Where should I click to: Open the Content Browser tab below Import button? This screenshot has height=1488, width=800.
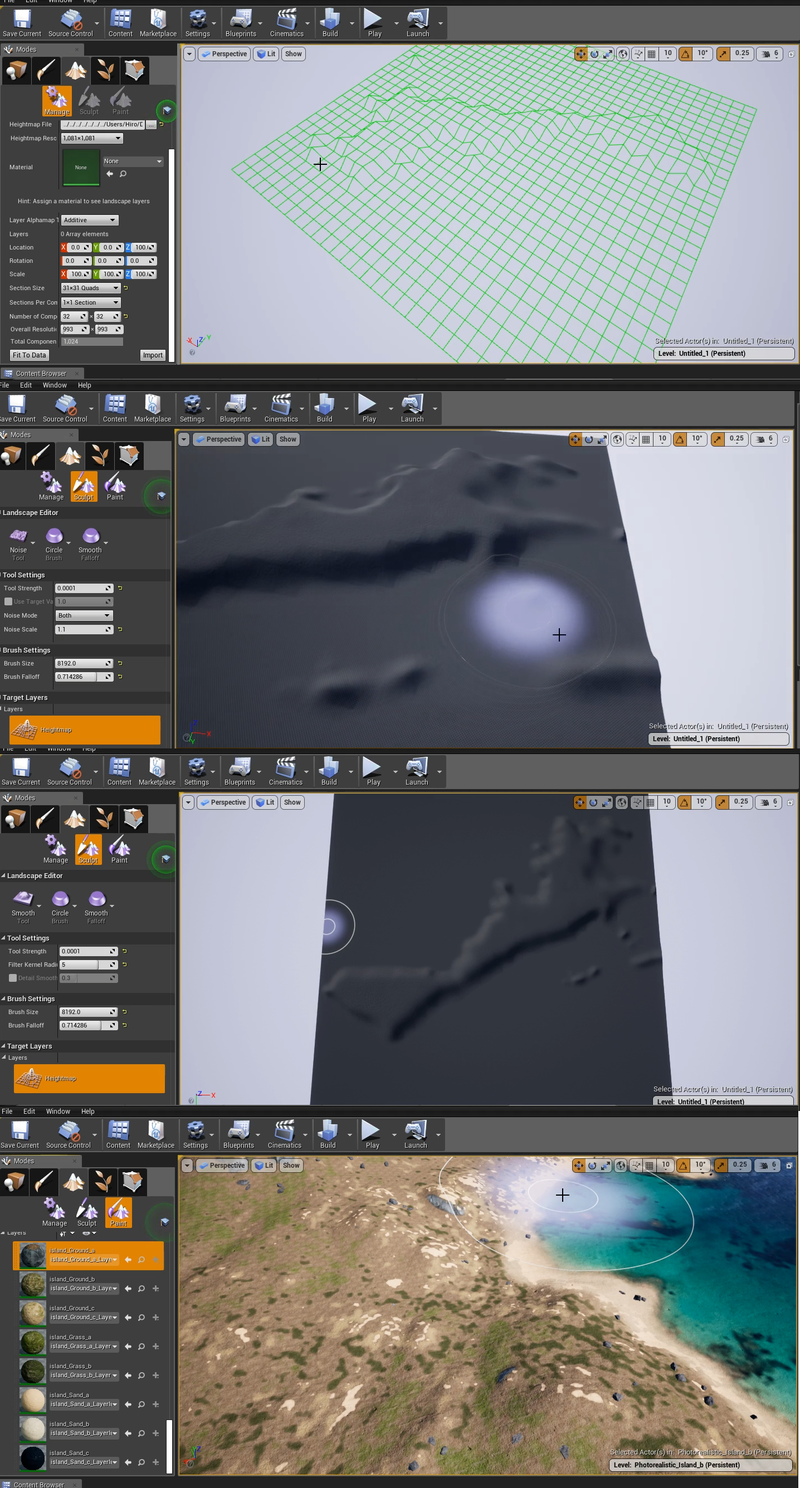[x=40, y=373]
